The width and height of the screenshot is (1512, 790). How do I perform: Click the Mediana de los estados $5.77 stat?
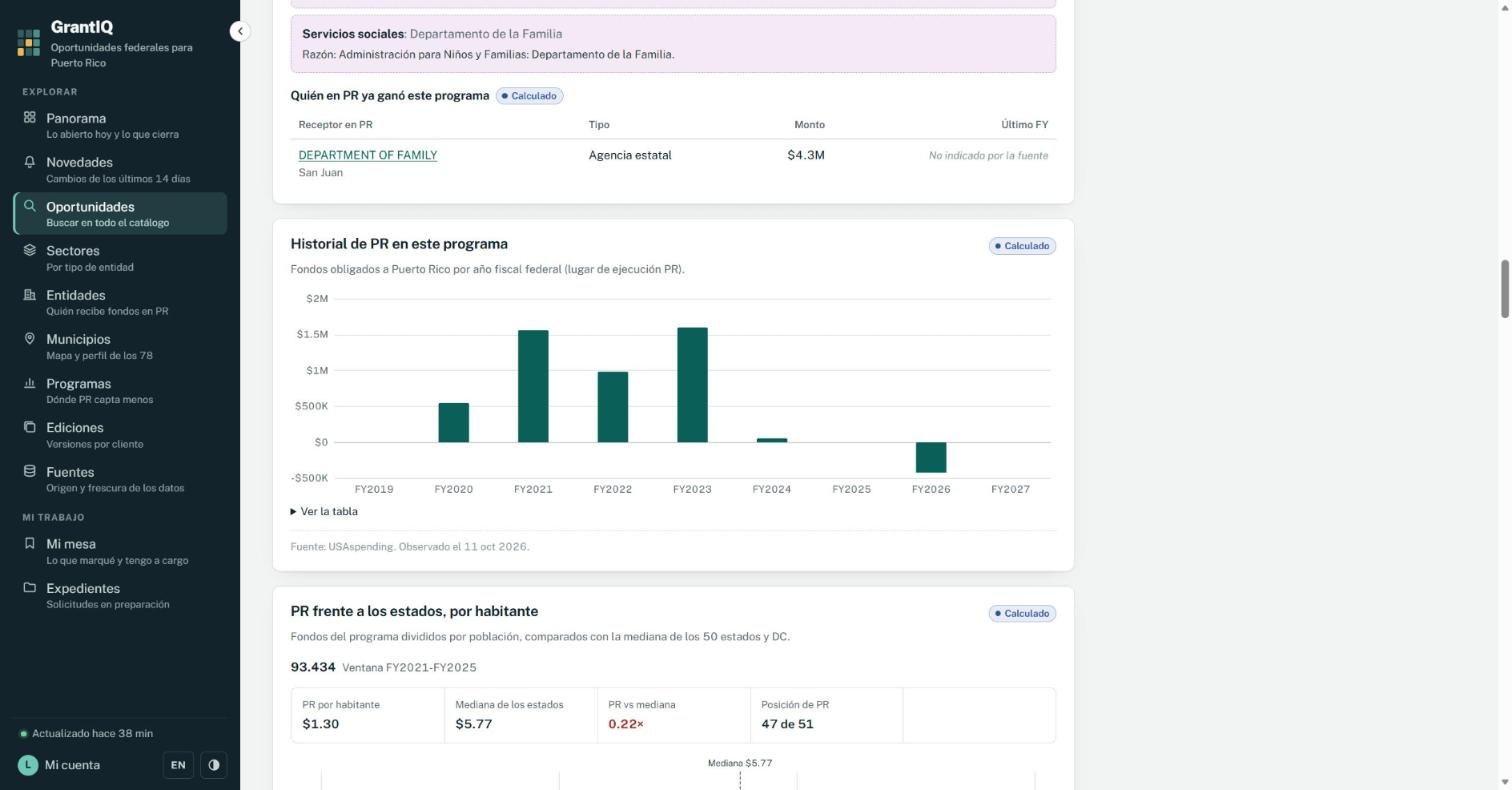pos(520,715)
